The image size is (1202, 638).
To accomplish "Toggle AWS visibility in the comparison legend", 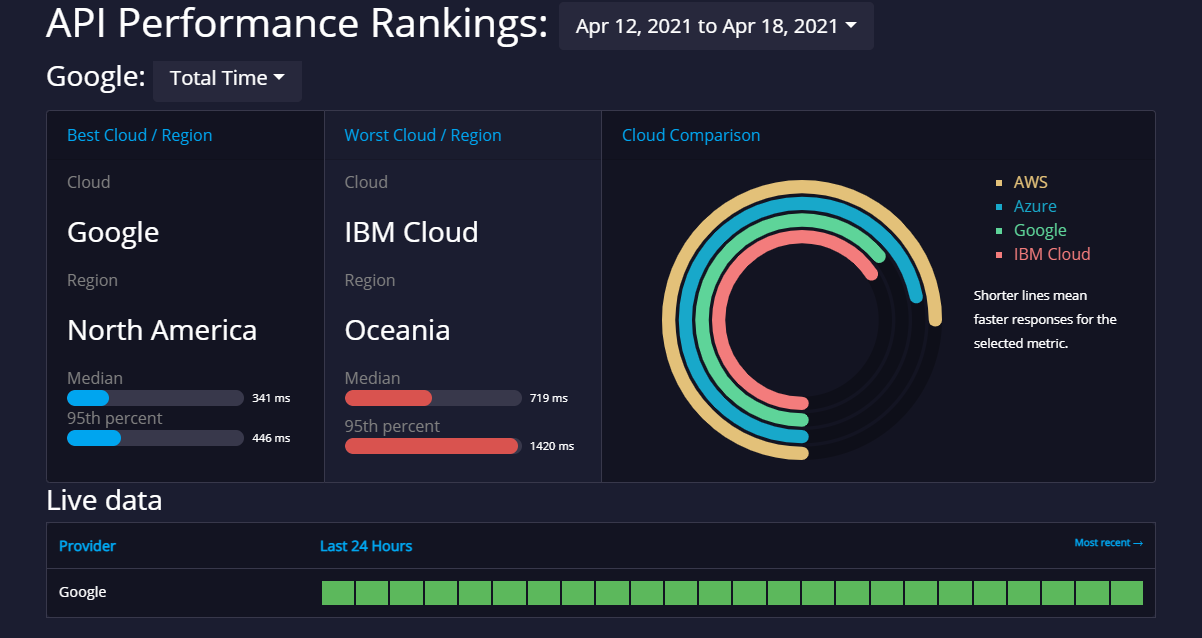I will pyautogui.click(x=1032, y=182).
